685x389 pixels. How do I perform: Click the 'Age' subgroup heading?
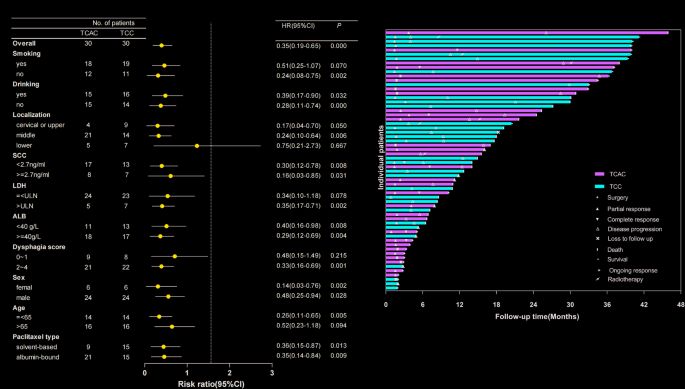(x=19, y=308)
